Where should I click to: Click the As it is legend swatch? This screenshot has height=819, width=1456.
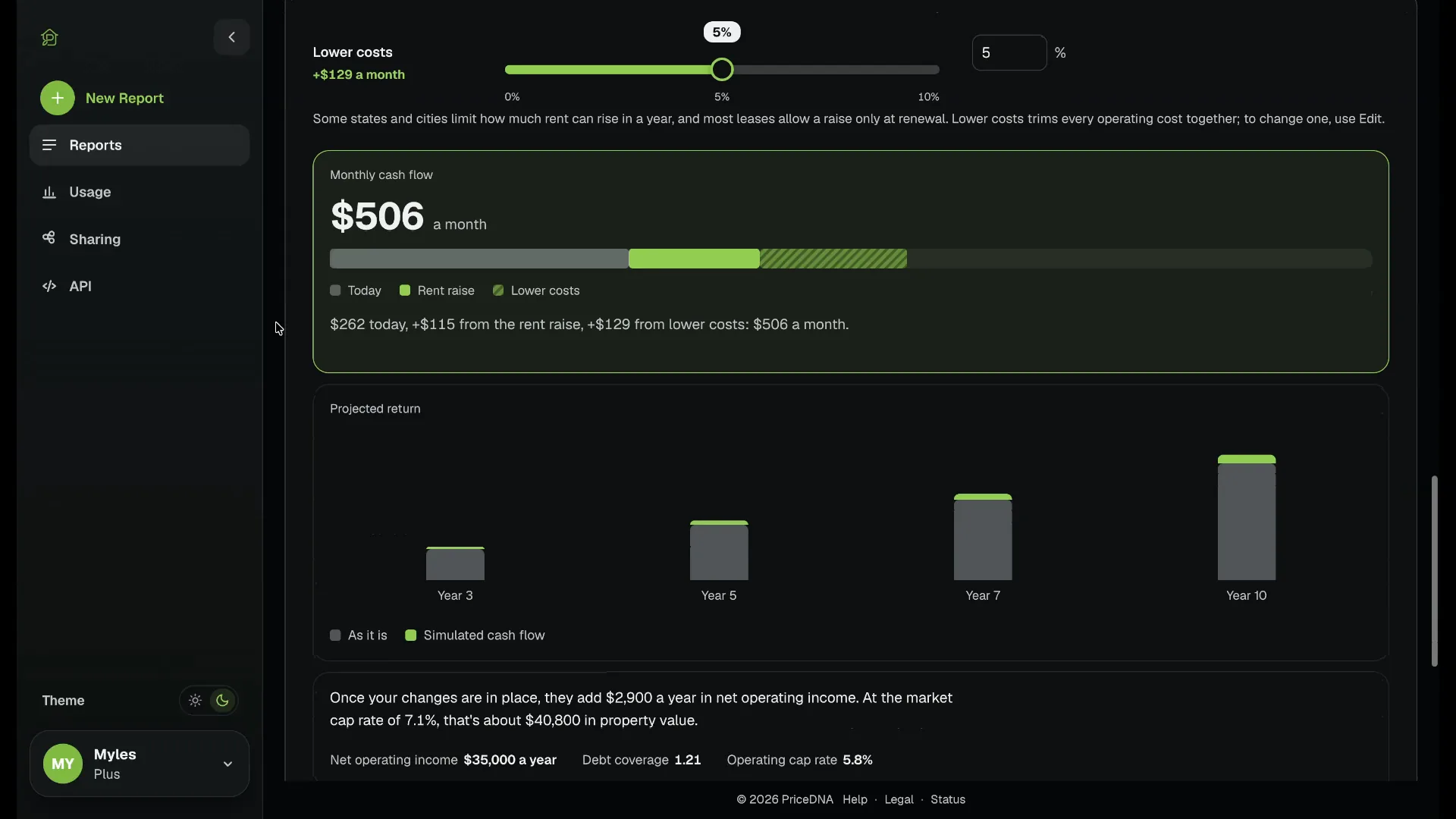coord(335,635)
